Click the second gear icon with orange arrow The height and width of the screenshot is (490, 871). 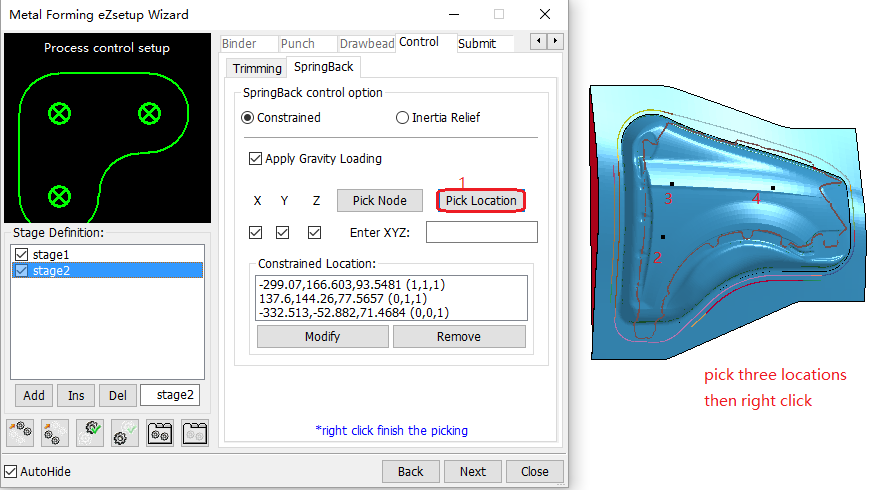click(x=54, y=433)
